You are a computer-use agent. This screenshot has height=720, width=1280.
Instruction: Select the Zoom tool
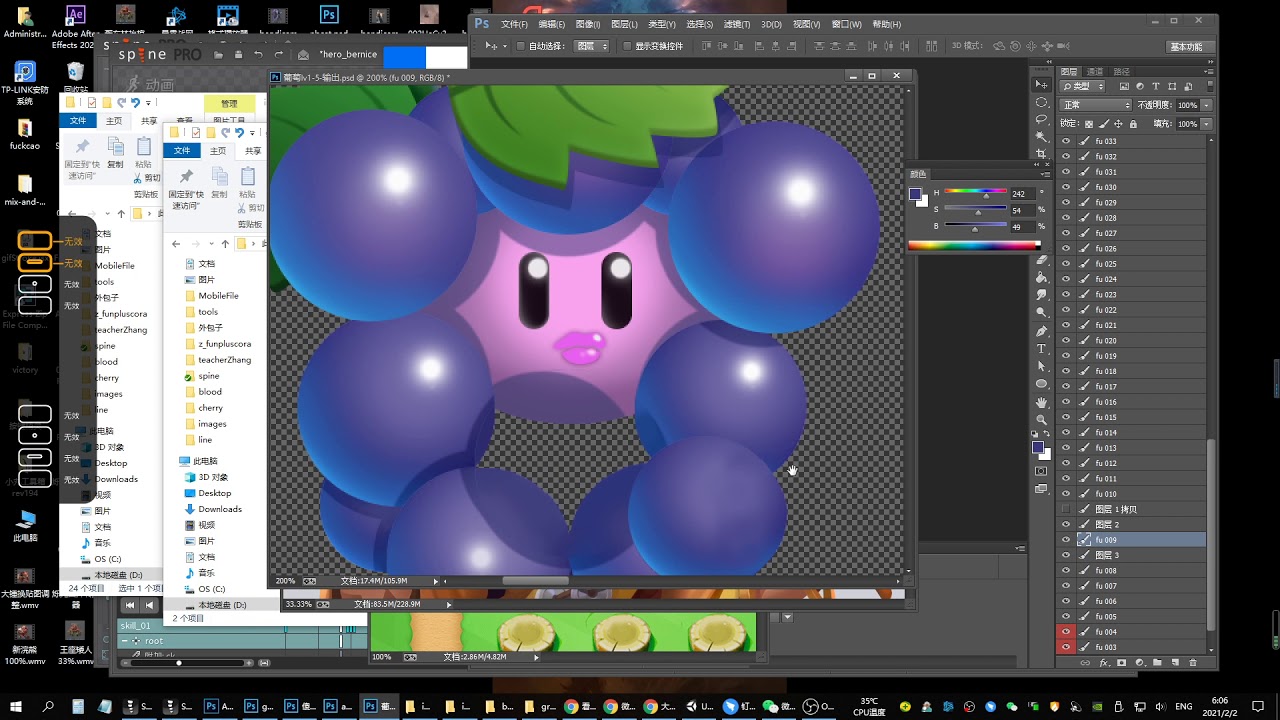click(x=1041, y=420)
